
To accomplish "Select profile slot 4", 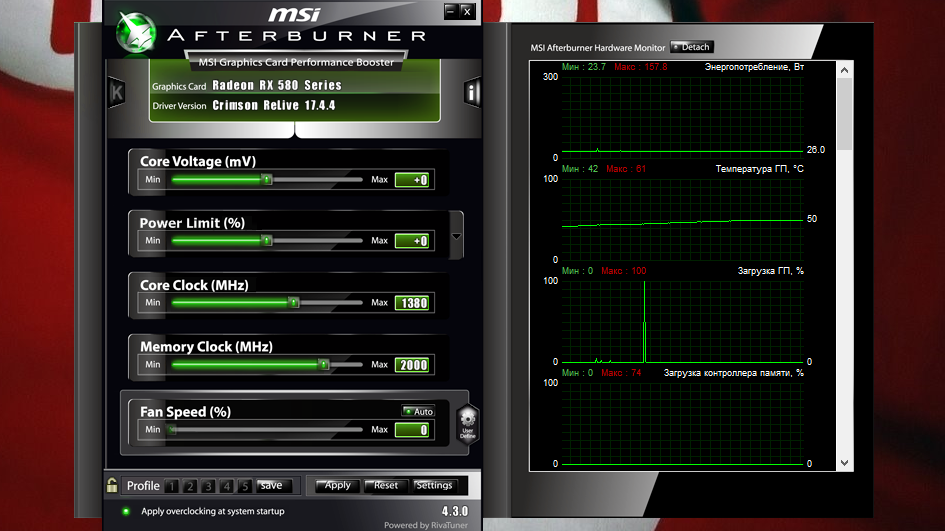I will (227, 486).
